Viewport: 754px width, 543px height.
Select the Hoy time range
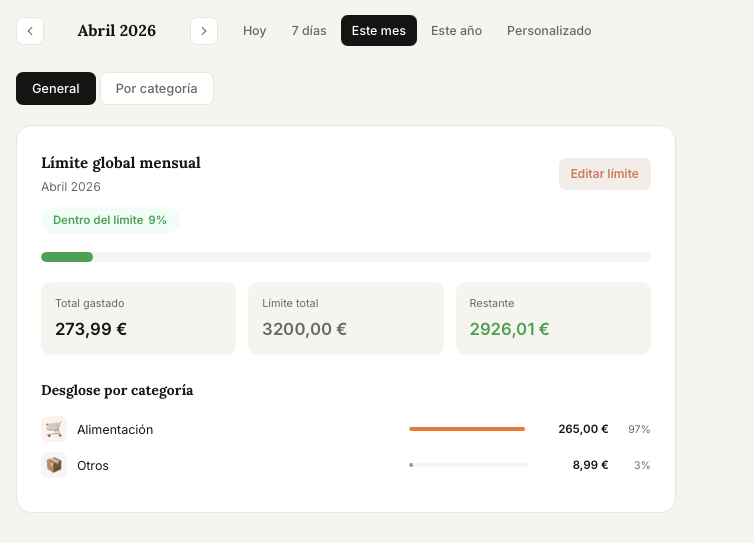click(254, 31)
